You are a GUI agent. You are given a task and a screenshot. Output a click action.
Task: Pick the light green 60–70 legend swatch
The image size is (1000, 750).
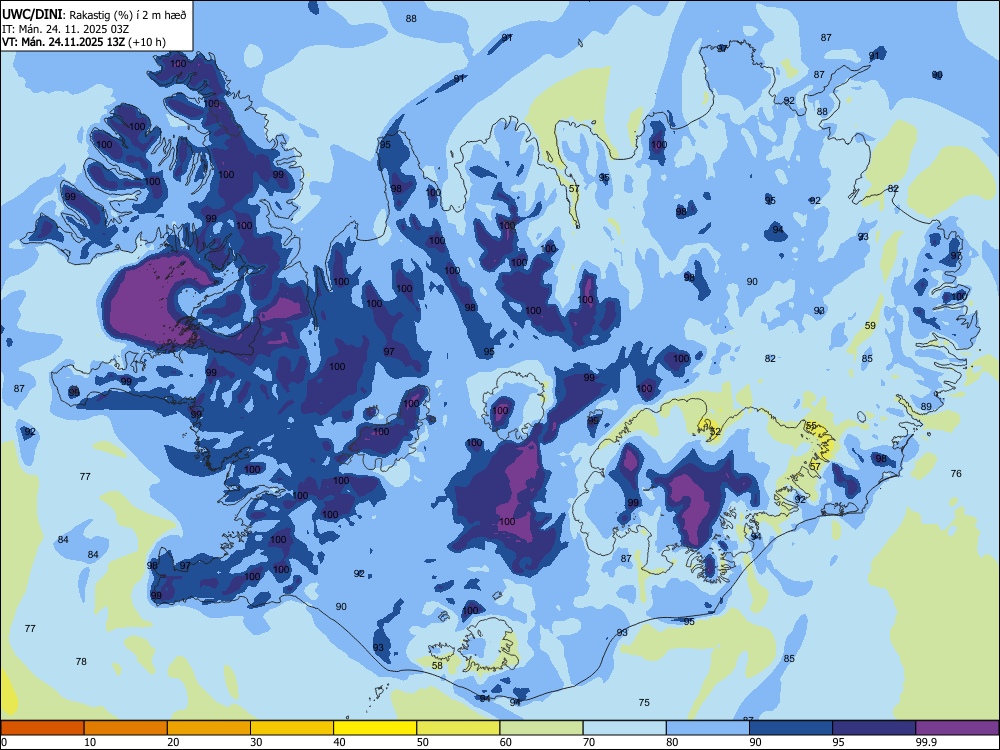tap(541, 728)
